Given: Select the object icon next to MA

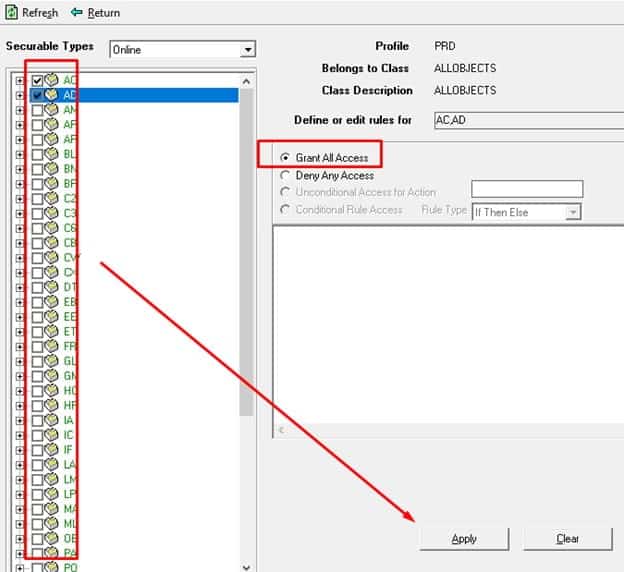Looking at the screenshot, I should coord(51,508).
